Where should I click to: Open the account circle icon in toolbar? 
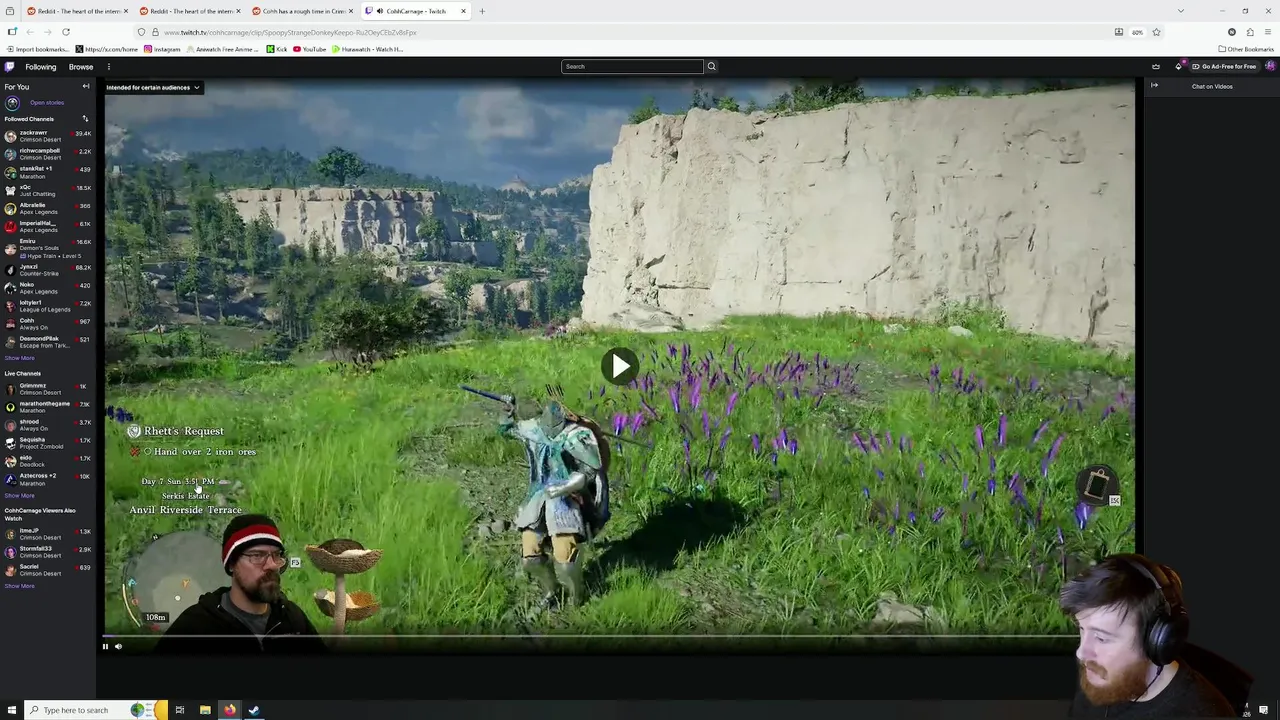[x=1232, y=32]
